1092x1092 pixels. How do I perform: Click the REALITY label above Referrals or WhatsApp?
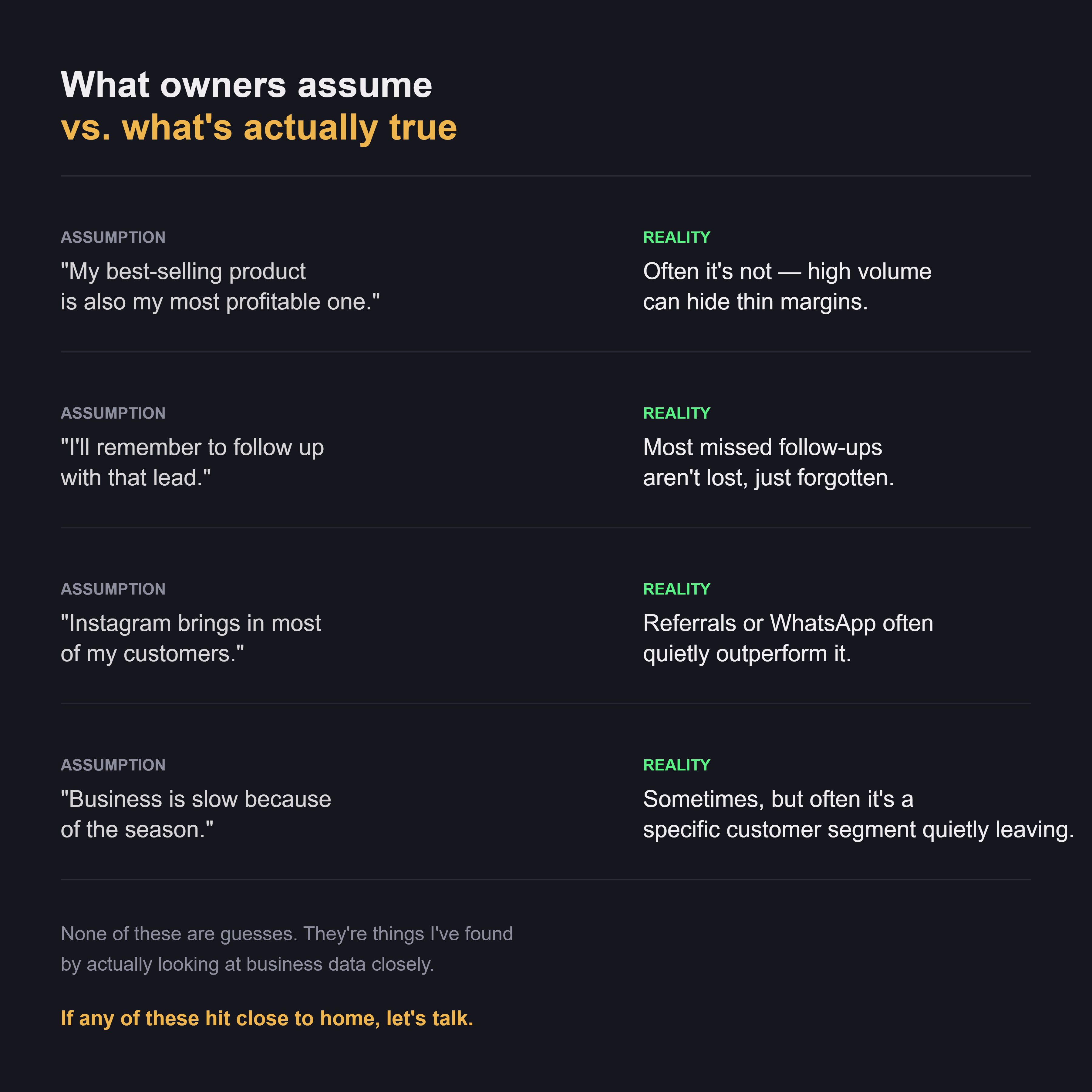(x=676, y=589)
